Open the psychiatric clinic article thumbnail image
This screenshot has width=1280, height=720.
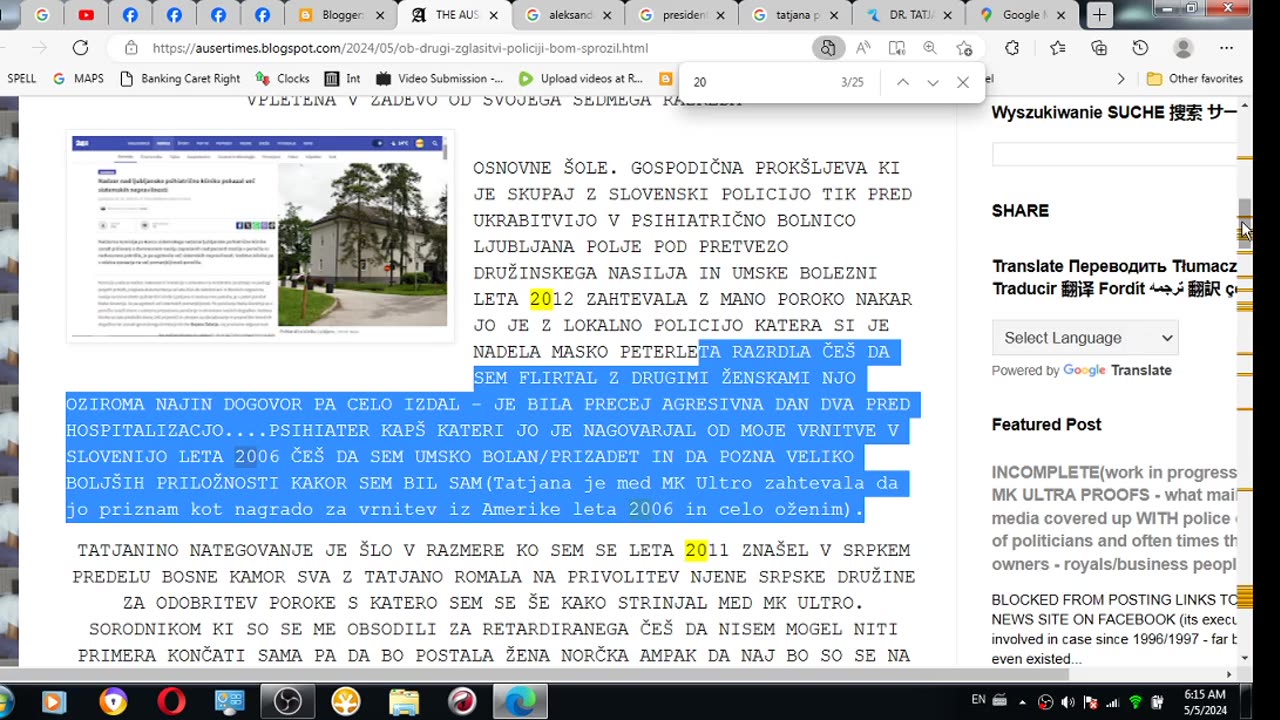pyautogui.click(x=260, y=236)
